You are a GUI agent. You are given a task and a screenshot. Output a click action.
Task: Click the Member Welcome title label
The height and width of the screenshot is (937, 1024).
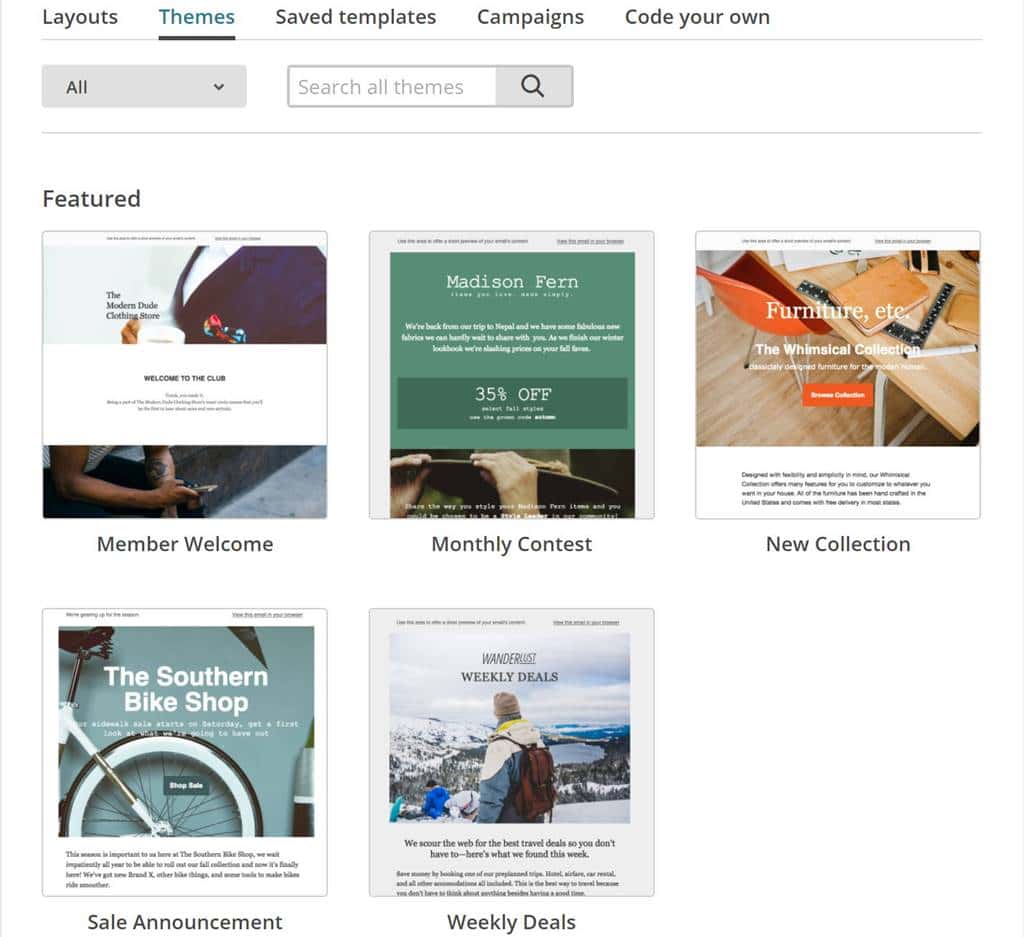185,544
